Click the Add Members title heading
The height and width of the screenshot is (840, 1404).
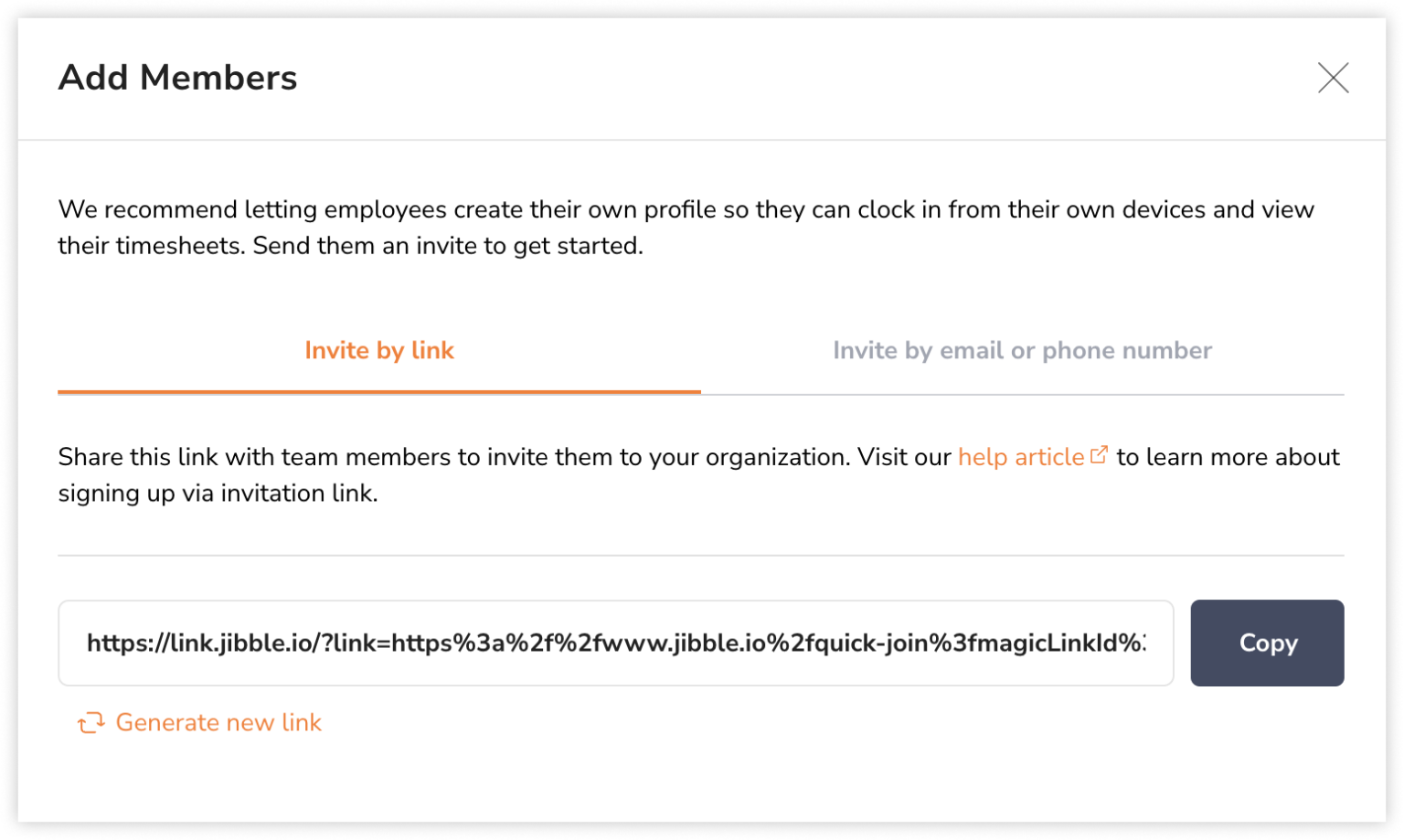click(177, 78)
